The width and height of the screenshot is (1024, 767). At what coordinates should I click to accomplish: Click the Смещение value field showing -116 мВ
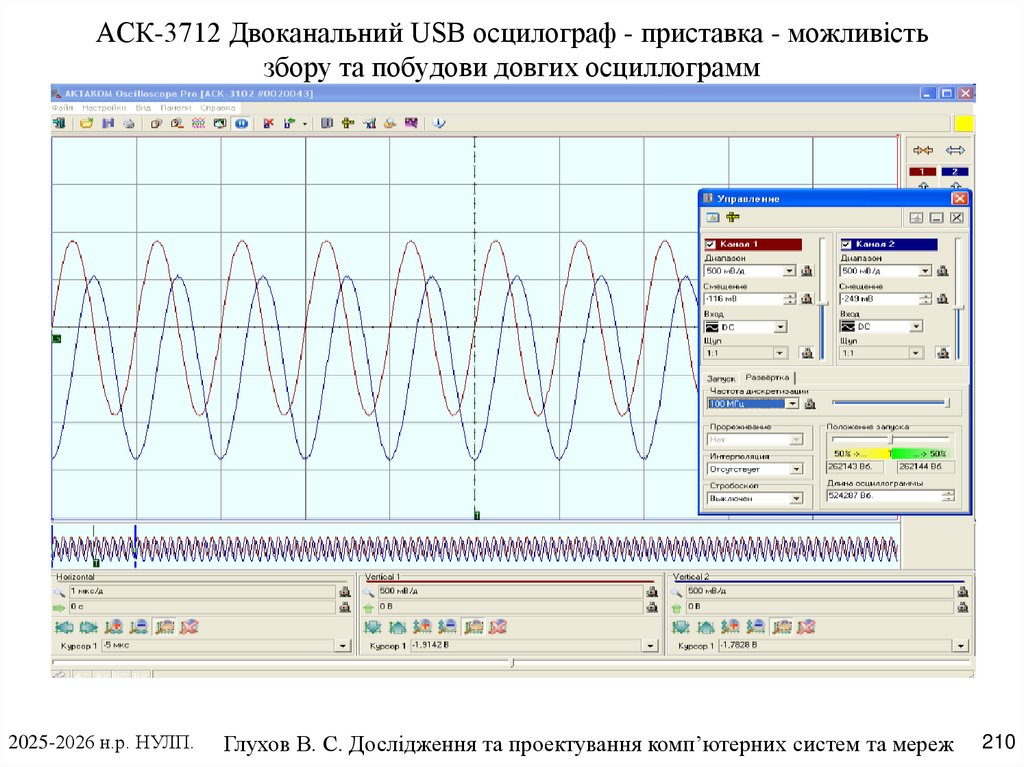click(743, 298)
